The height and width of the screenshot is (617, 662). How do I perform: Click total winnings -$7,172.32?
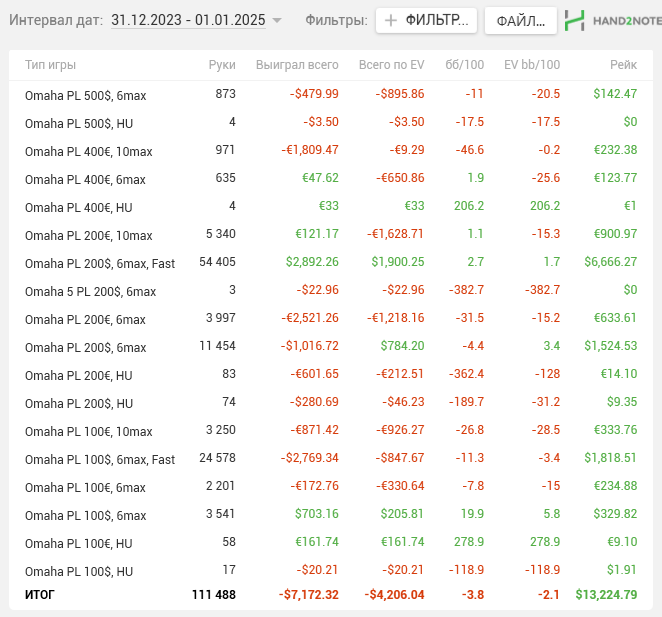coord(309,595)
